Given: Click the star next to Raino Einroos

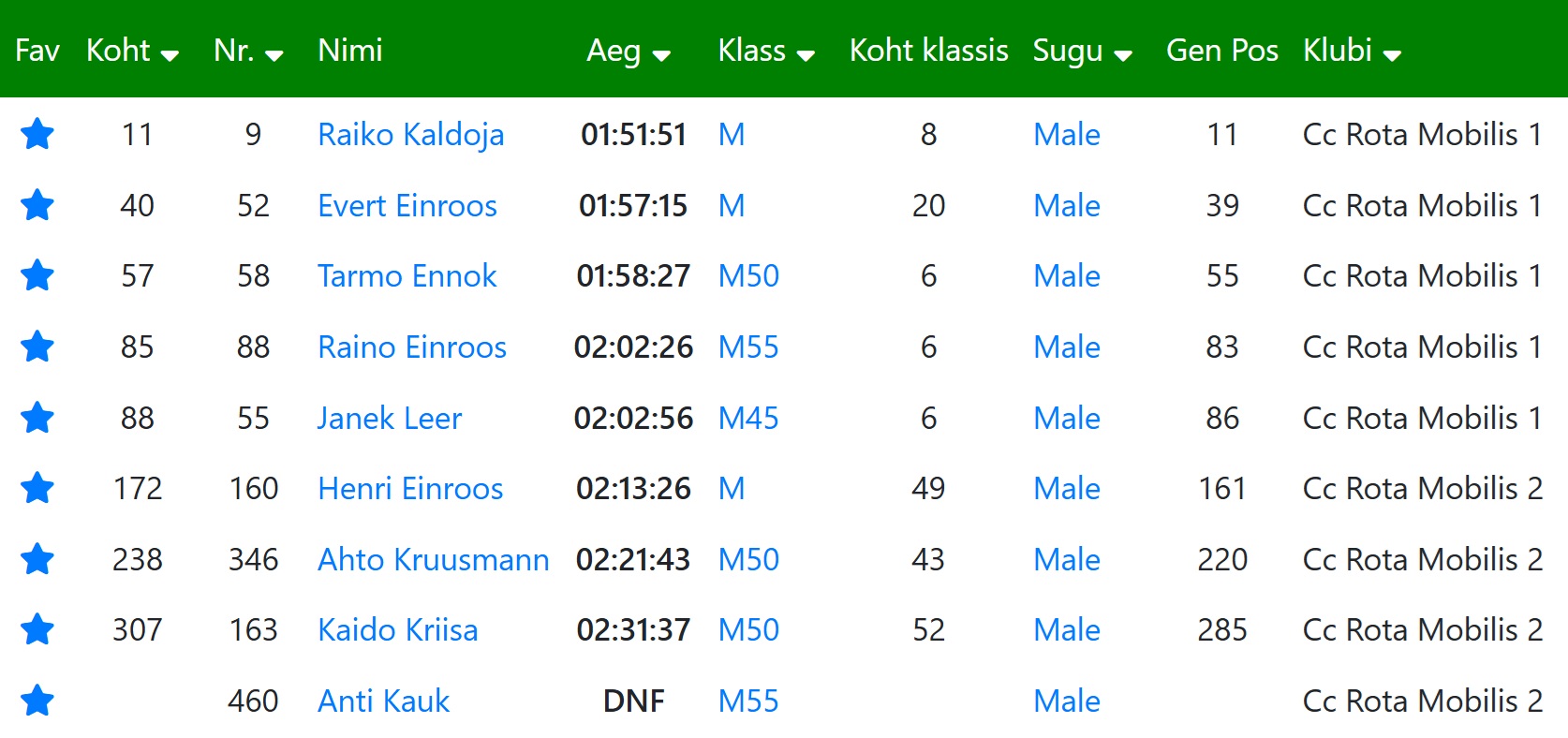Looking at the screenshot, I should click(37, 347).
